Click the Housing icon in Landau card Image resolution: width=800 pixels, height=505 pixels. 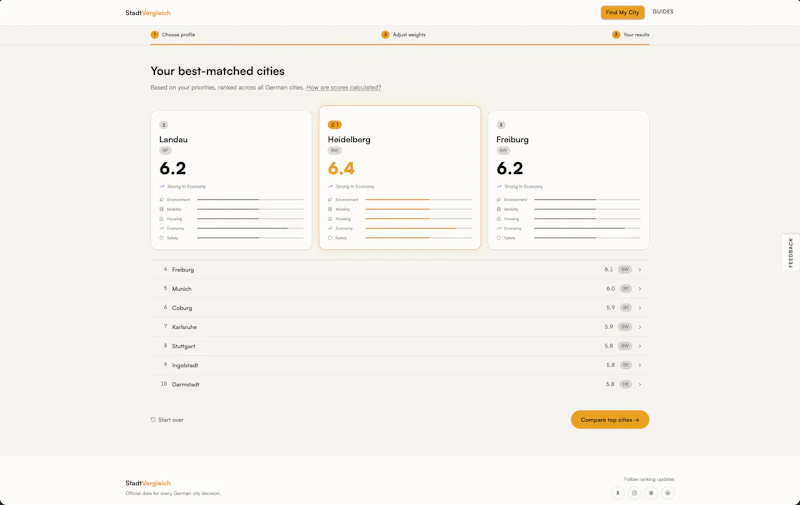pos(162,219)
